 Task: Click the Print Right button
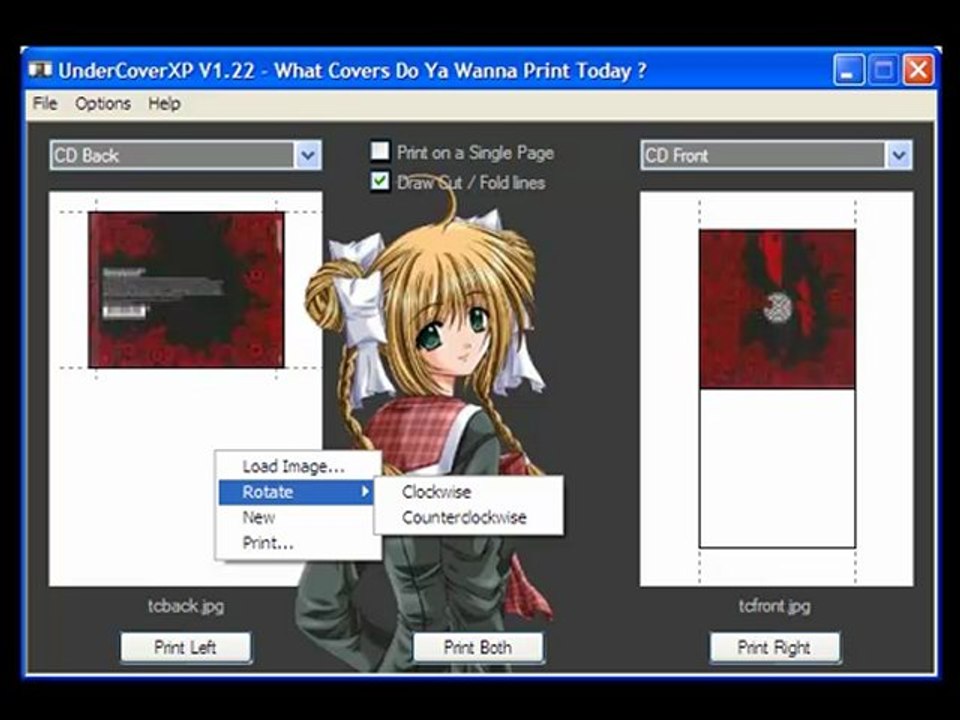coord(774,647)
